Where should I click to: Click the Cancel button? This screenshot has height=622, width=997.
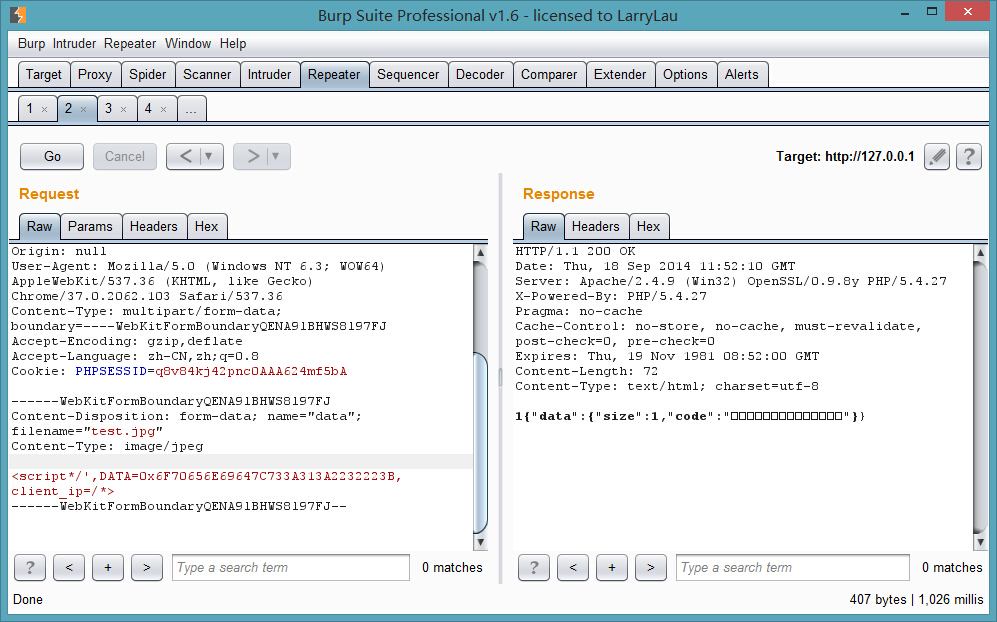coord(125,156)
